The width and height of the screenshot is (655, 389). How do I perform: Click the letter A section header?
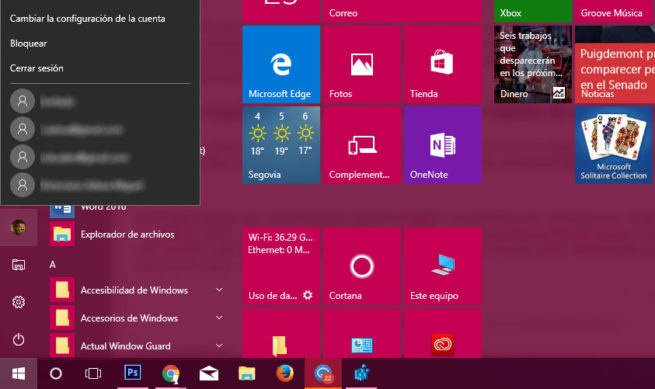53,264
